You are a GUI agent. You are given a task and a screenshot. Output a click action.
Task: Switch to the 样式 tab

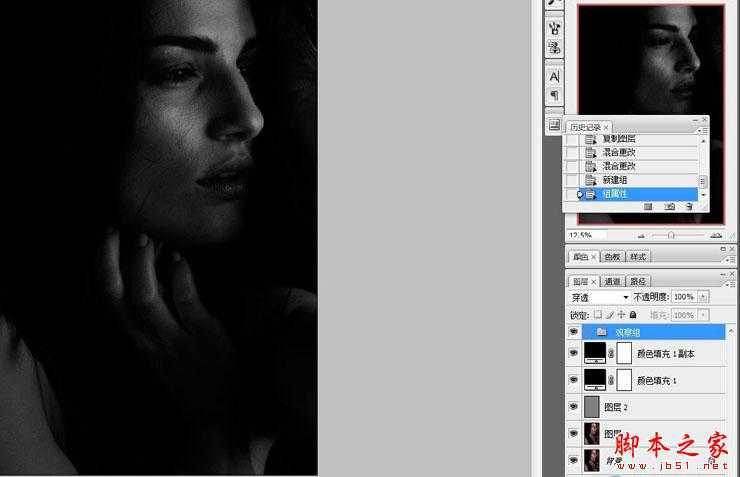pyautogui.click(x=638, y=257)
